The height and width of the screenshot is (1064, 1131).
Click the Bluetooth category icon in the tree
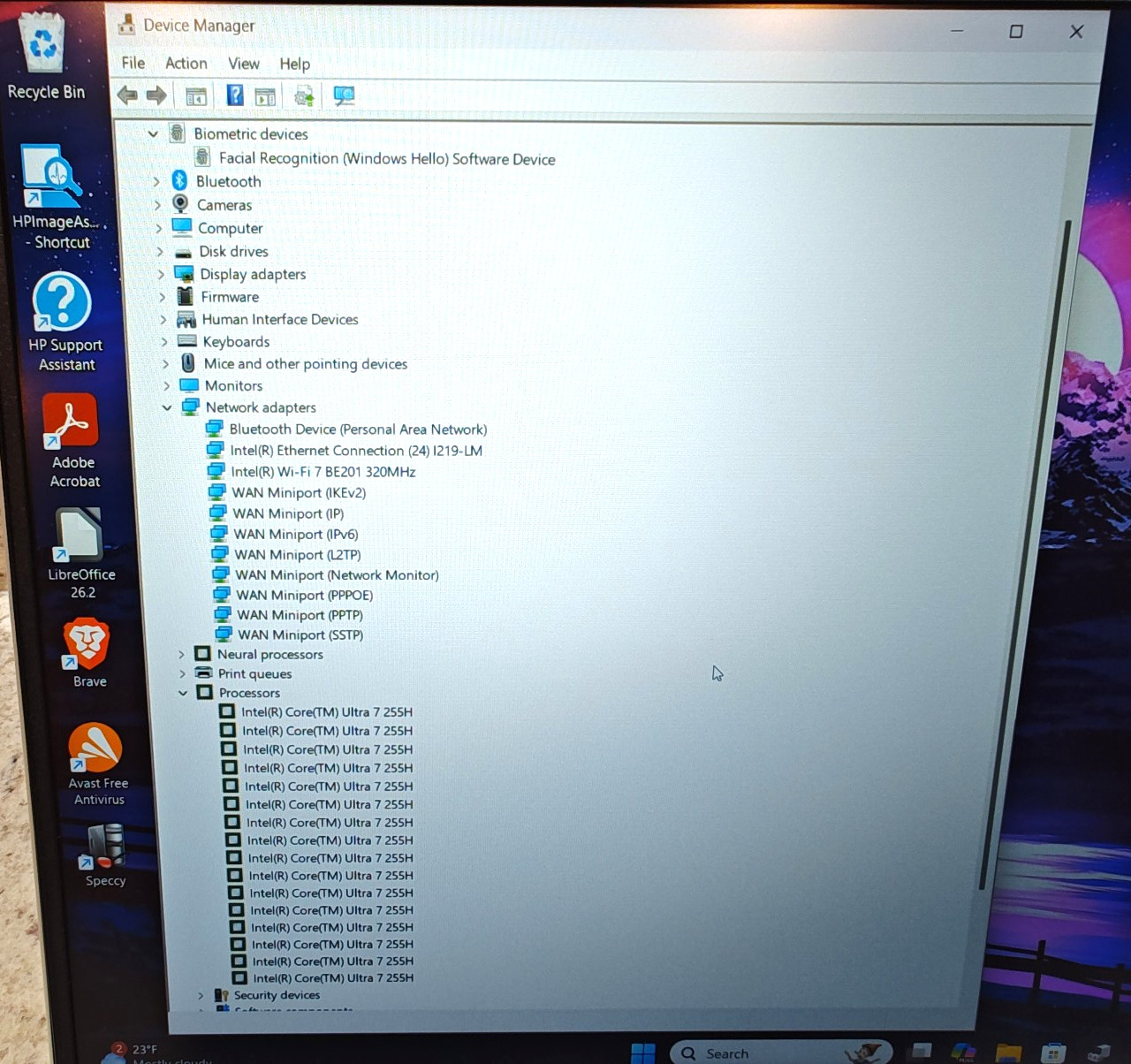coord(180,180)
